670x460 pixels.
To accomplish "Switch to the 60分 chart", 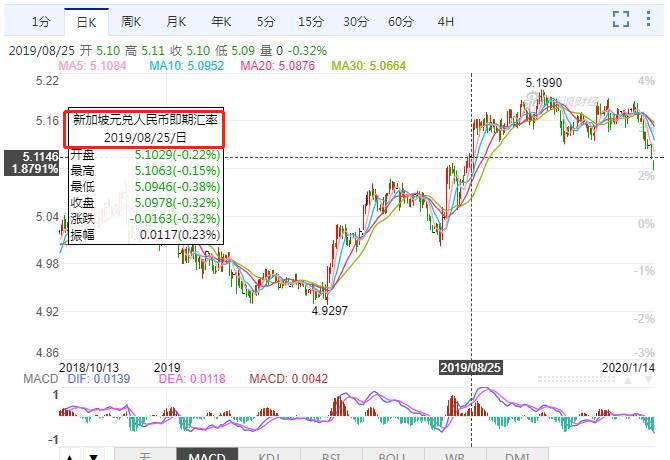I will 401,21.
